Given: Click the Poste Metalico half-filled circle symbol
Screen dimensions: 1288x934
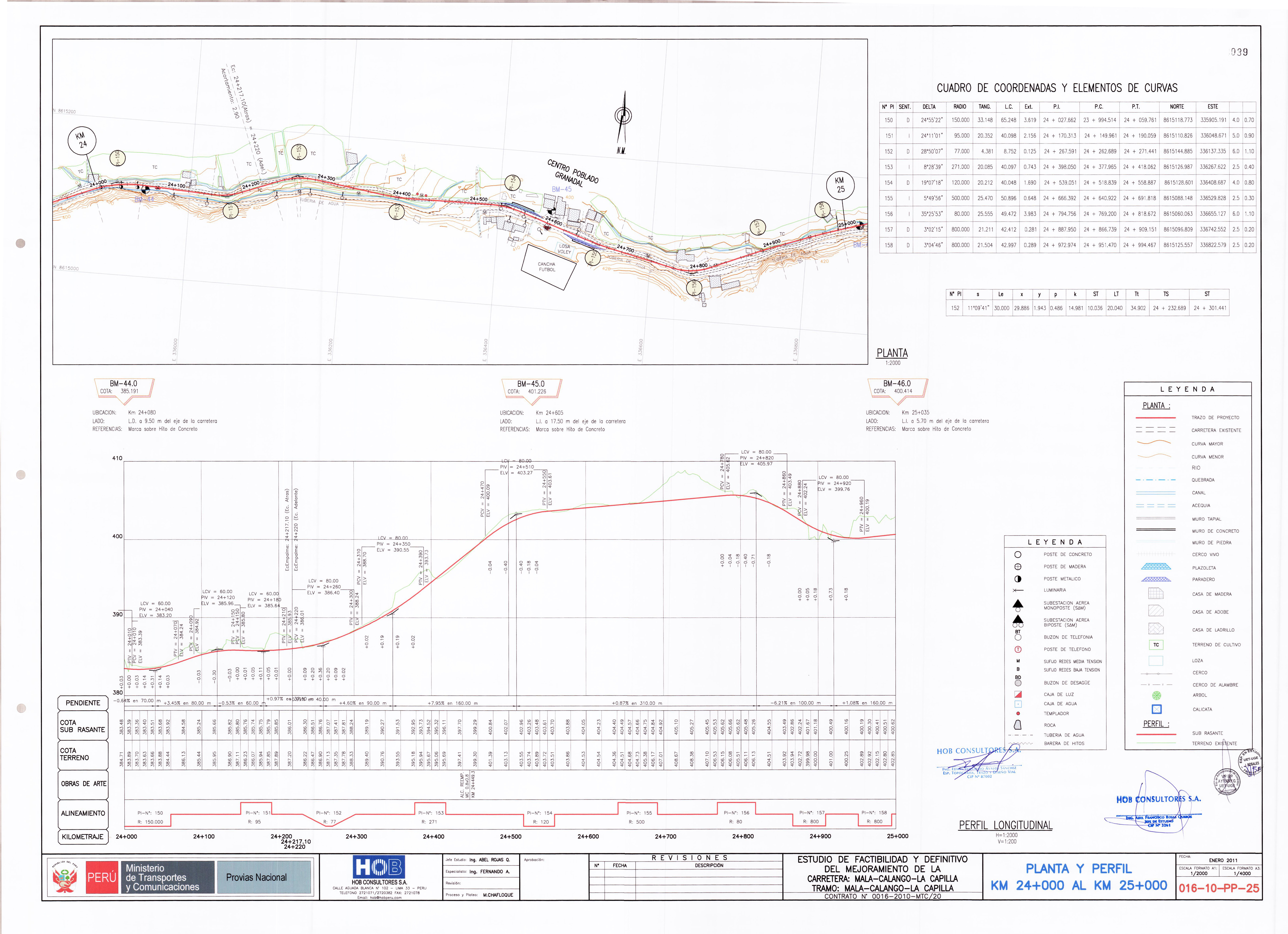Looking at the screenshot, I should pyautogui.click(x=1018, y=579).
